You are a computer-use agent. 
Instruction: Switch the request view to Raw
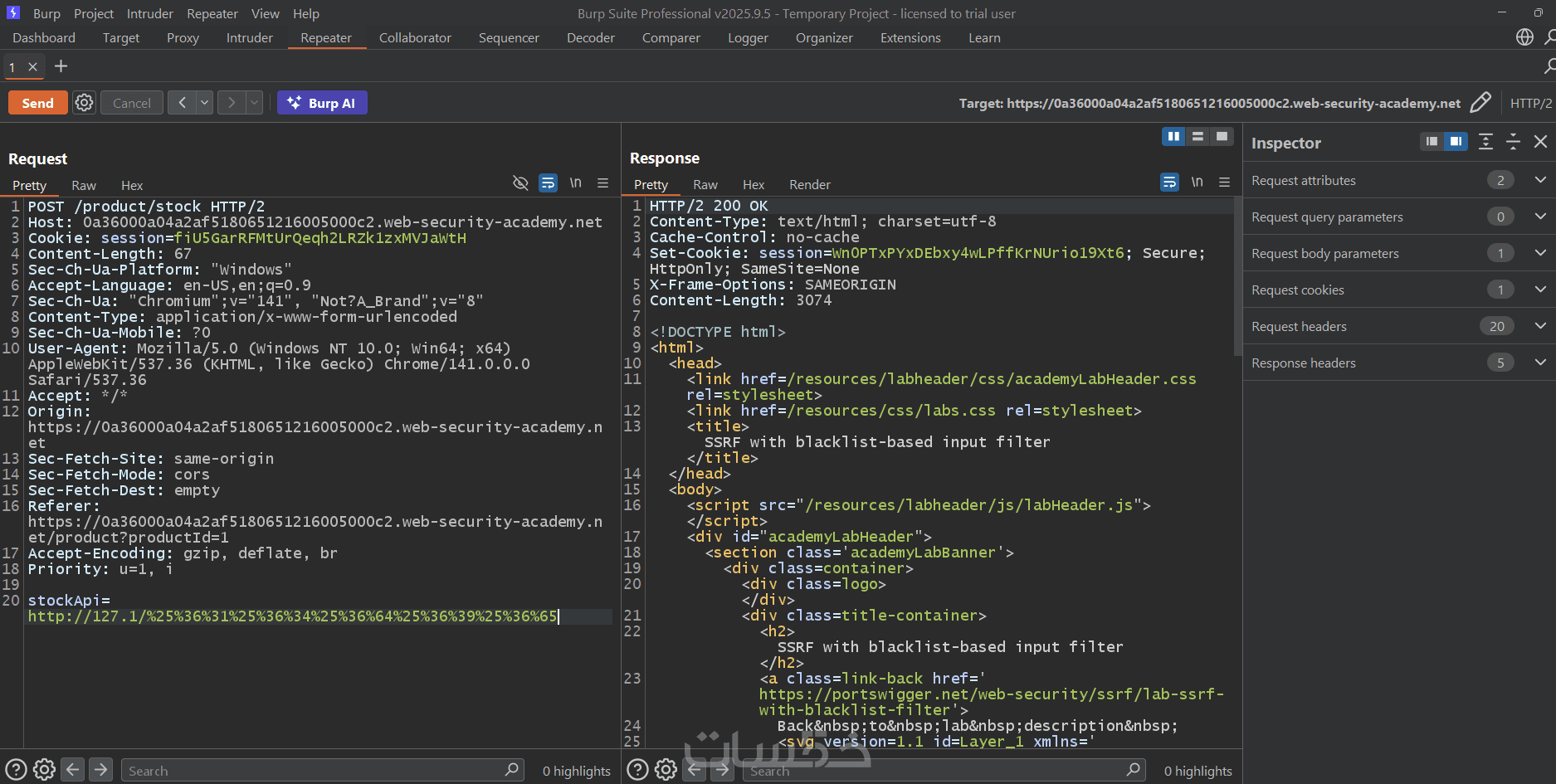(x=84, y=185)
